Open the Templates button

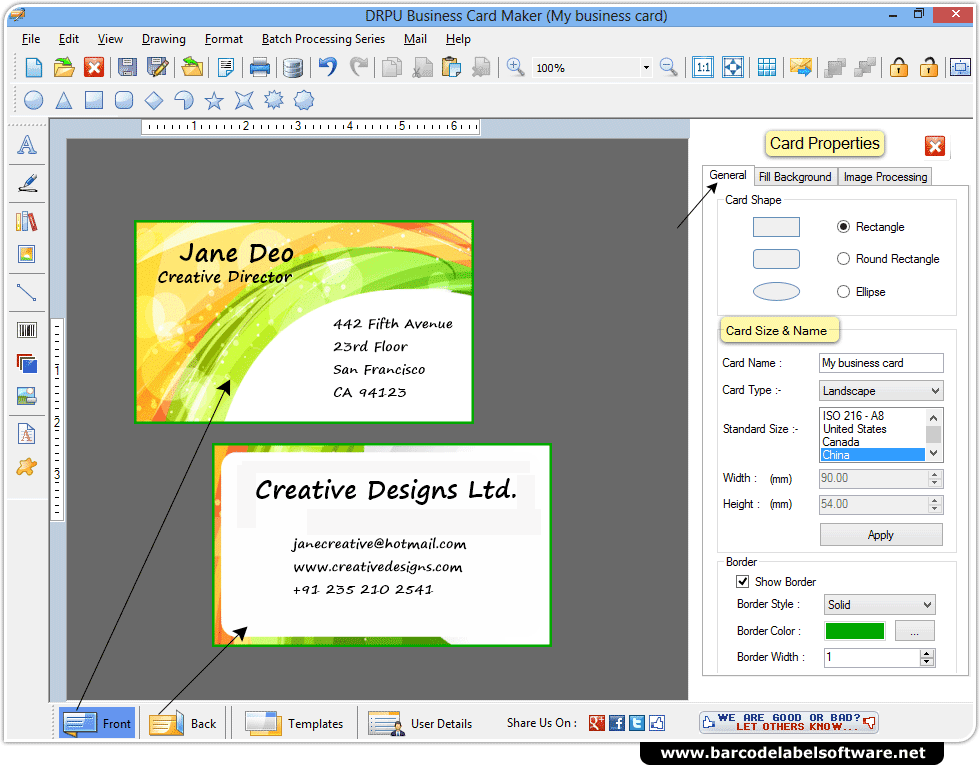point(294,723)
